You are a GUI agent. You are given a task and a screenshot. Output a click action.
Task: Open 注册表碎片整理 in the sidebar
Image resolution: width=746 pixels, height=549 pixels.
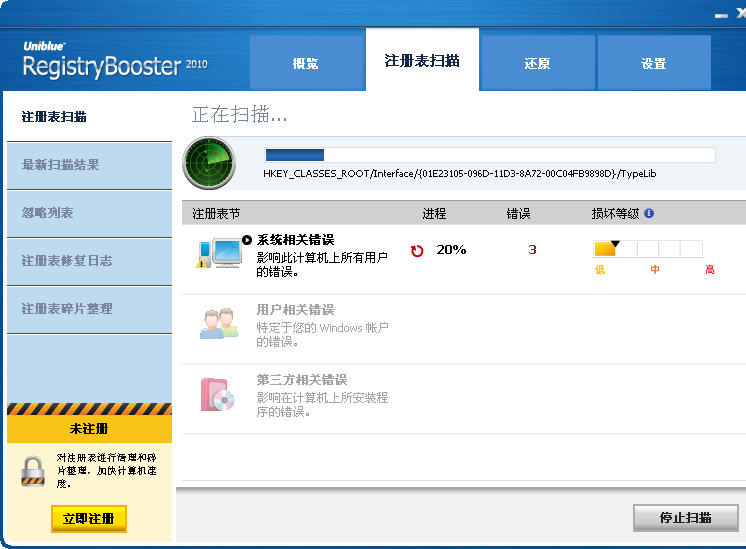click(x=89, y=309)
